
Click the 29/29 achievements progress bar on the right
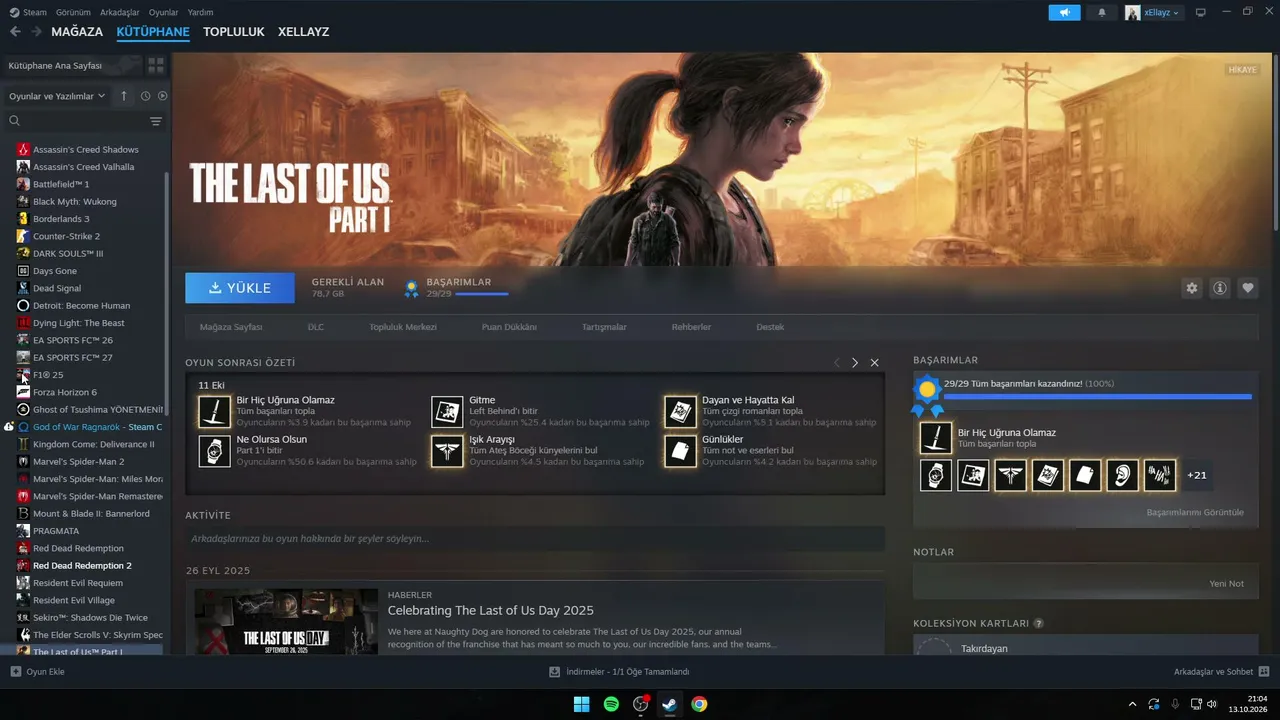[1097, 397]
